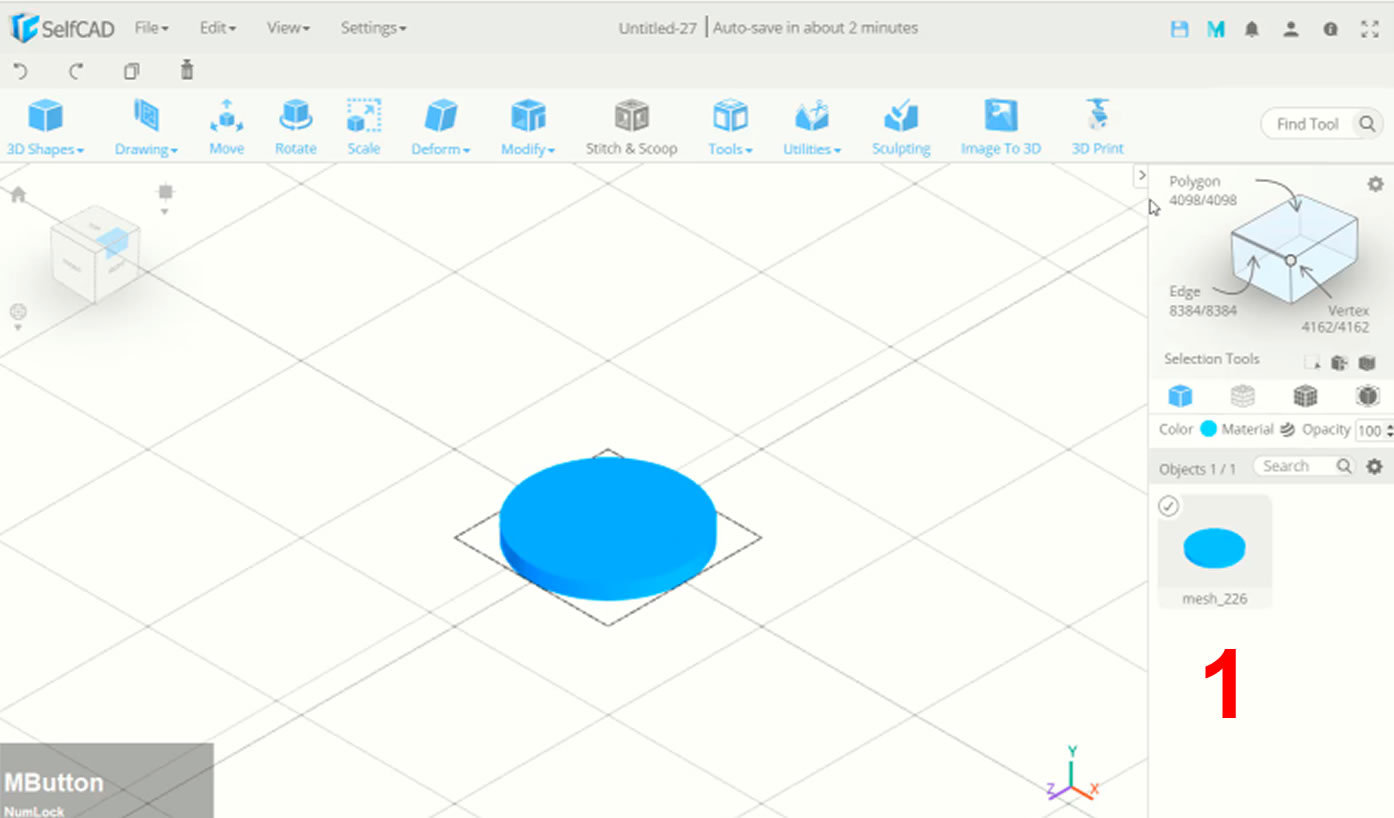Click the mesh_226 object name
This screenshot has height=818, width=1394.
(x=1214, y=599)
